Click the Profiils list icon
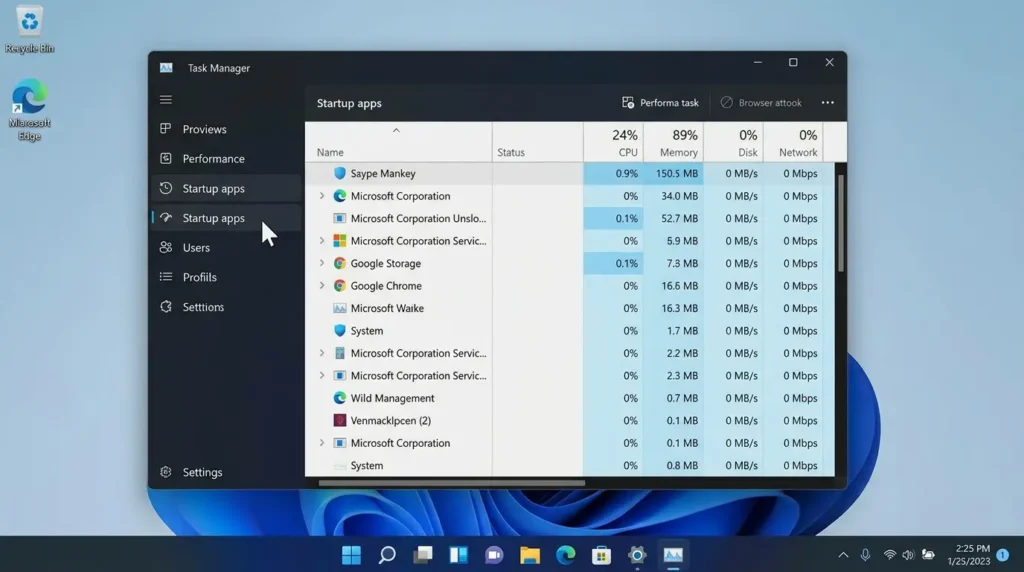 pos(166,277)
